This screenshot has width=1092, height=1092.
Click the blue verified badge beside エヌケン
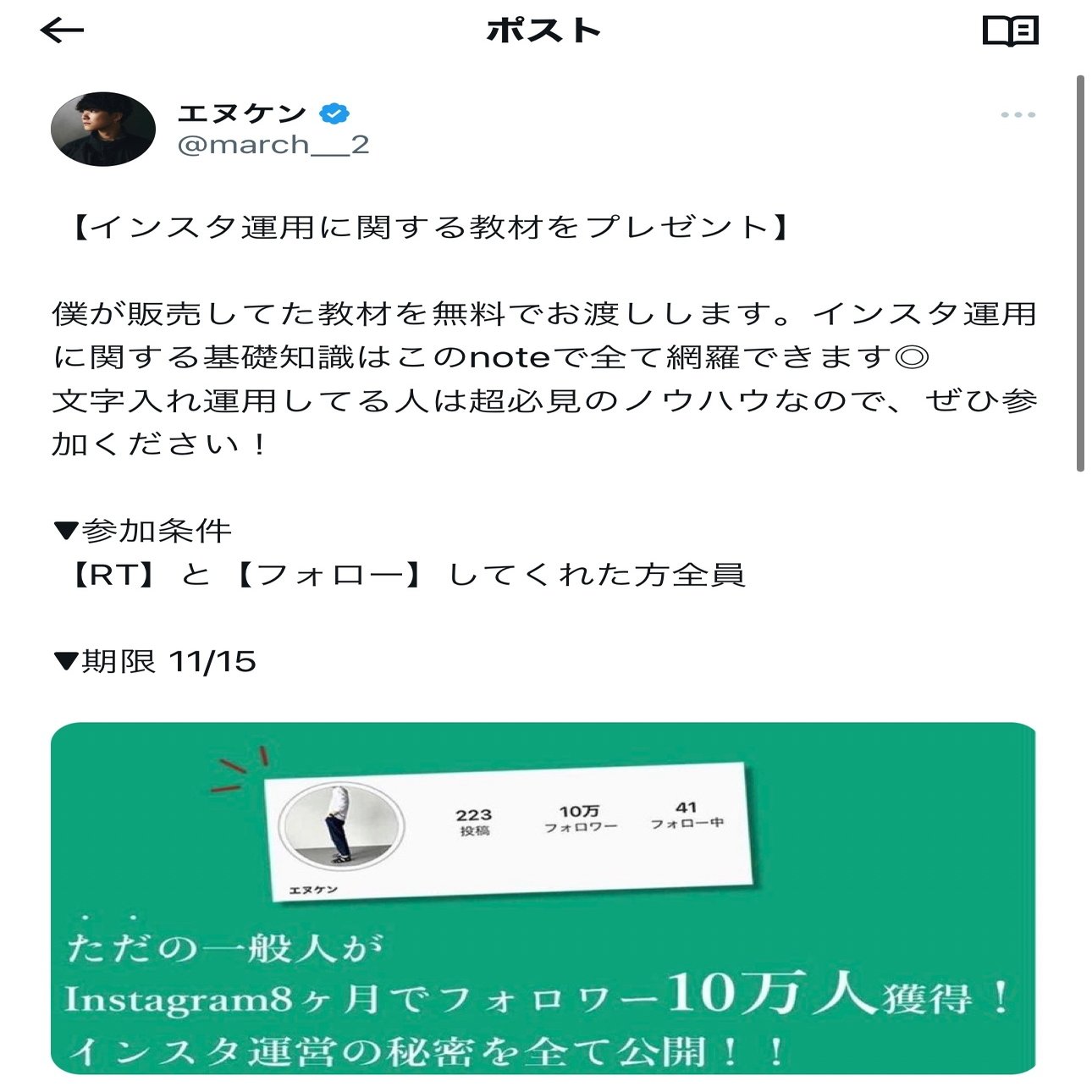pos(334,113)
